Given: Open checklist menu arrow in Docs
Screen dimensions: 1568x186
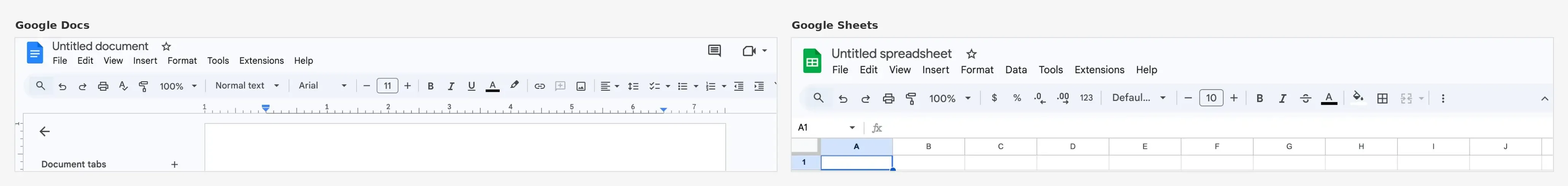Looking at the screenshot, I should 668,86.
